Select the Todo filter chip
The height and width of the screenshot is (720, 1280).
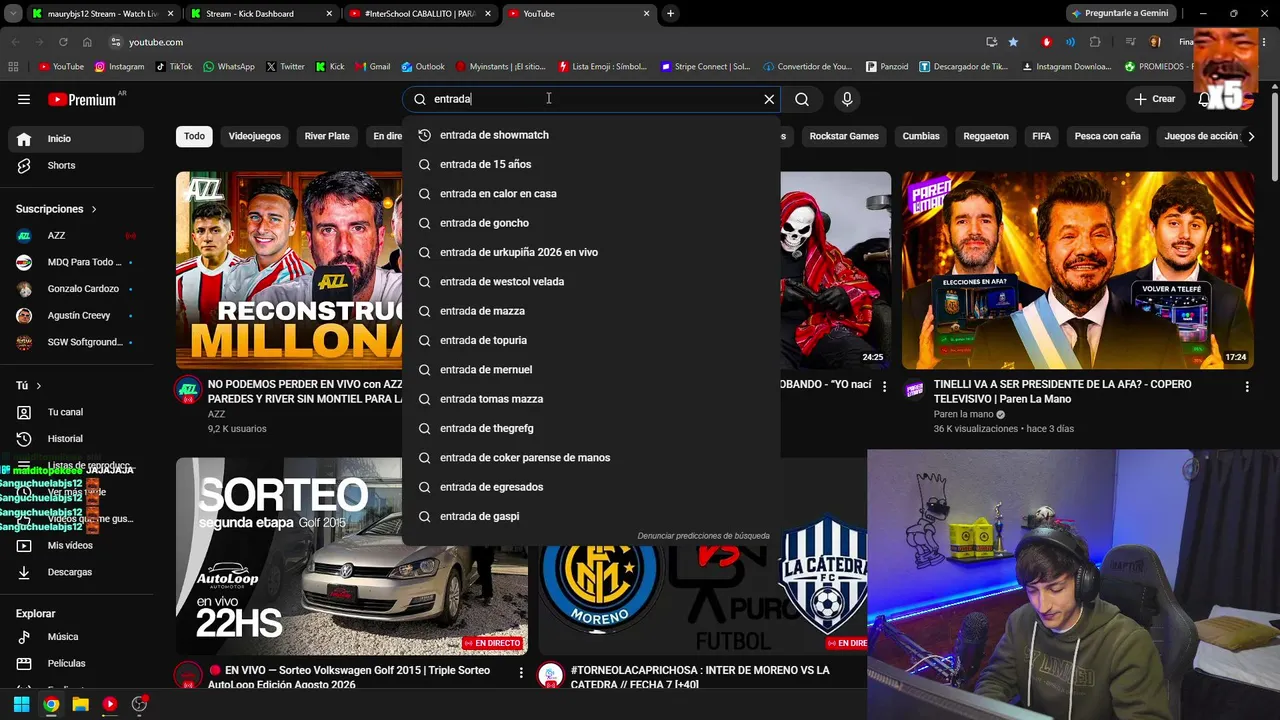(x=194, y=136)
